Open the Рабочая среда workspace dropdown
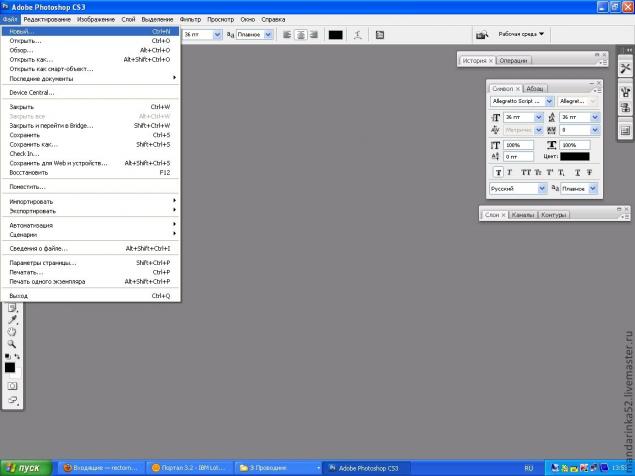 [521, 34]
